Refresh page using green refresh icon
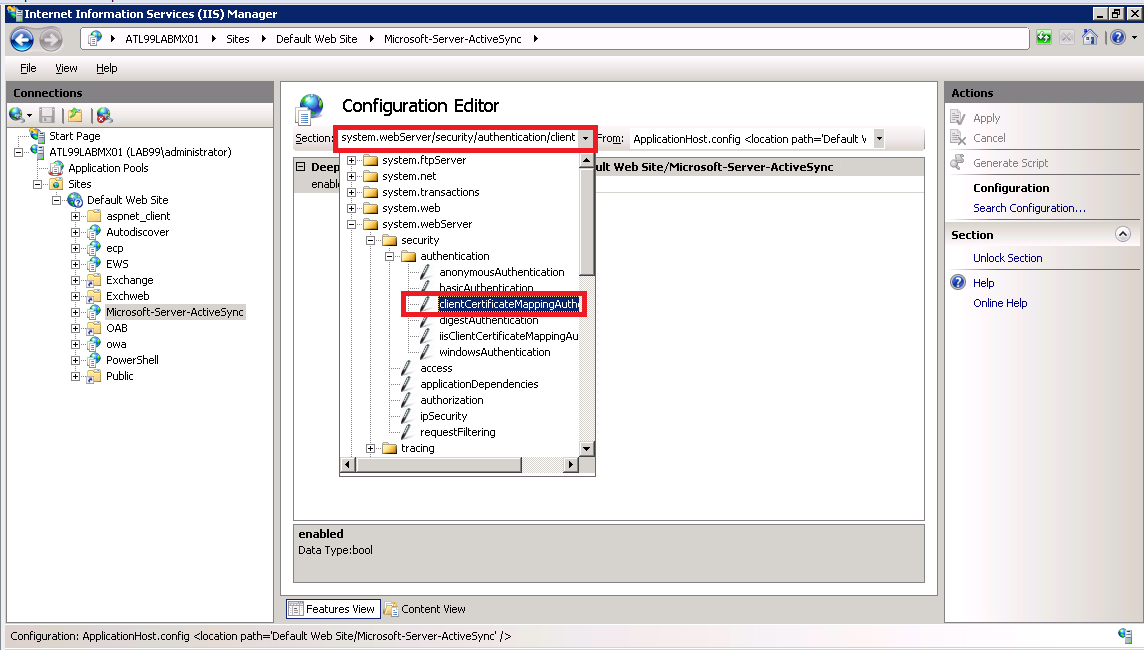This screenshot has width=1144, height=650. pos(1044,38)
